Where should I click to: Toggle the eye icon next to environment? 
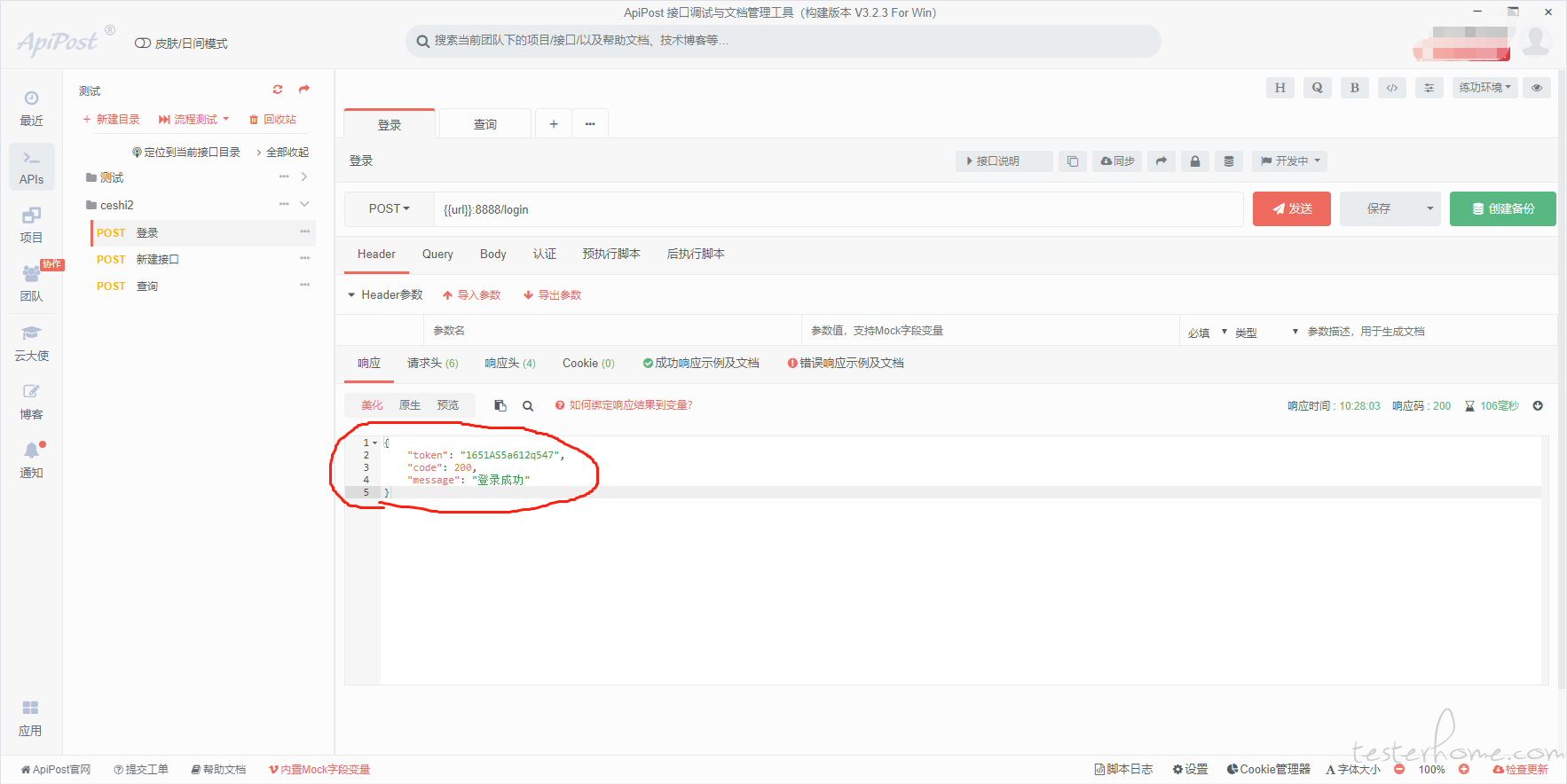[x=1537, y=88]
